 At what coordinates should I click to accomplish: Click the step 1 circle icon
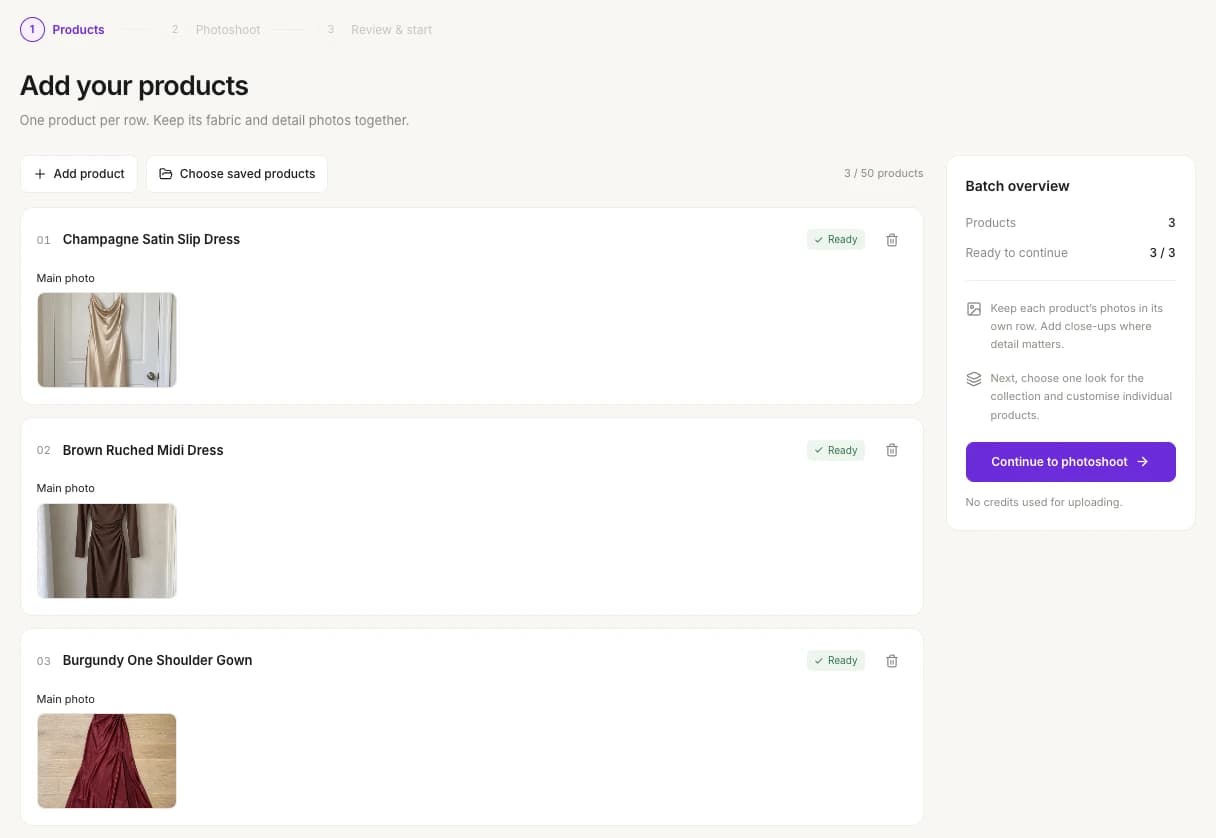pos(32,30)
